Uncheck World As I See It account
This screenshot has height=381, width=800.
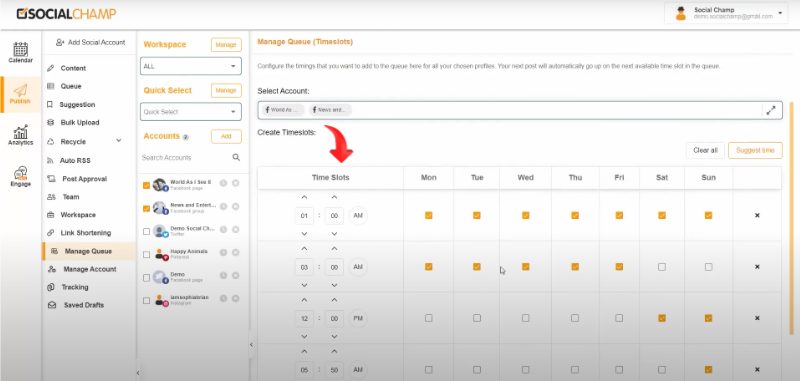146,185
